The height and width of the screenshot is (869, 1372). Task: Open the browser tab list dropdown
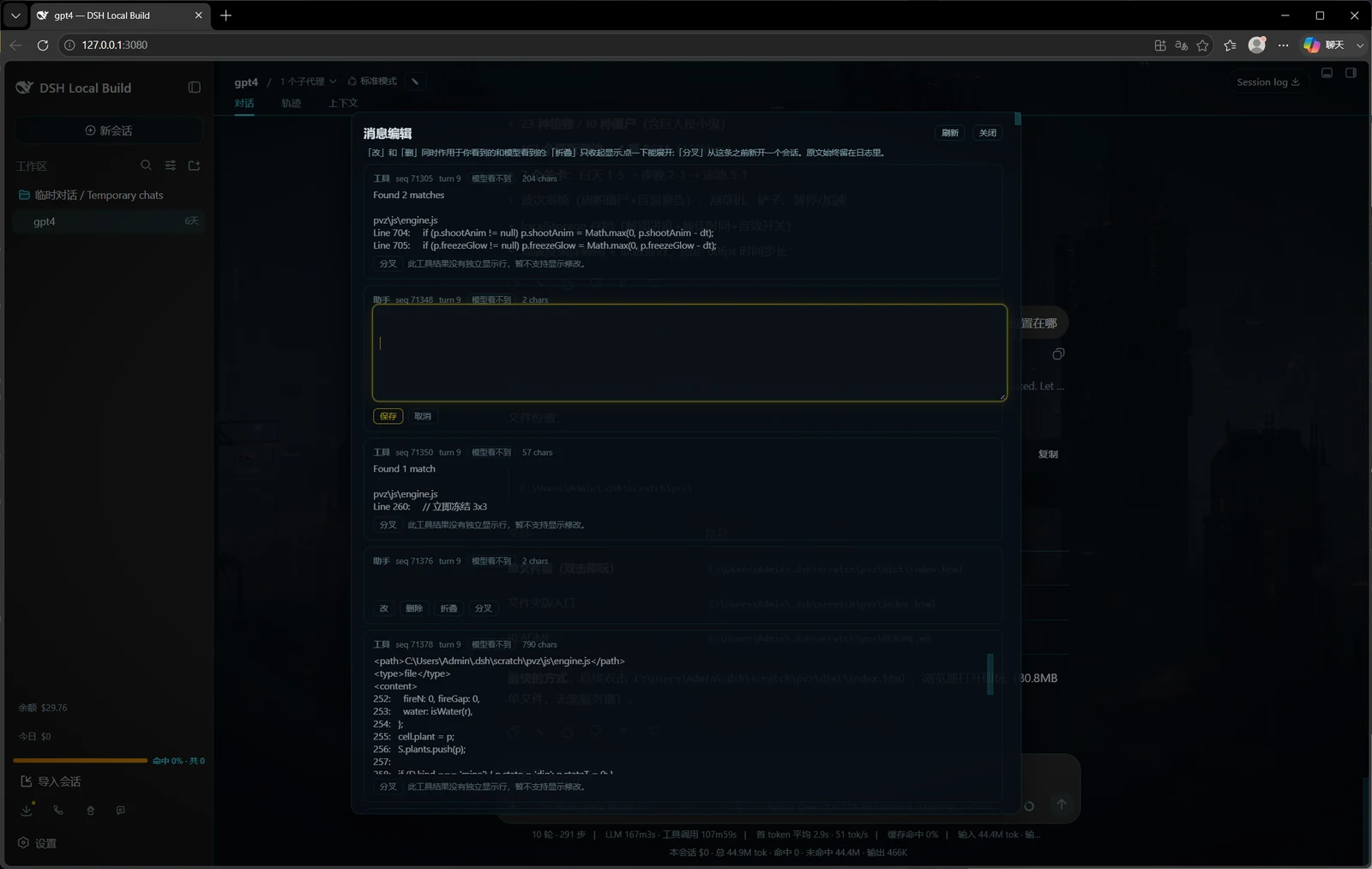pyautogui.click(x=15, y=15)
